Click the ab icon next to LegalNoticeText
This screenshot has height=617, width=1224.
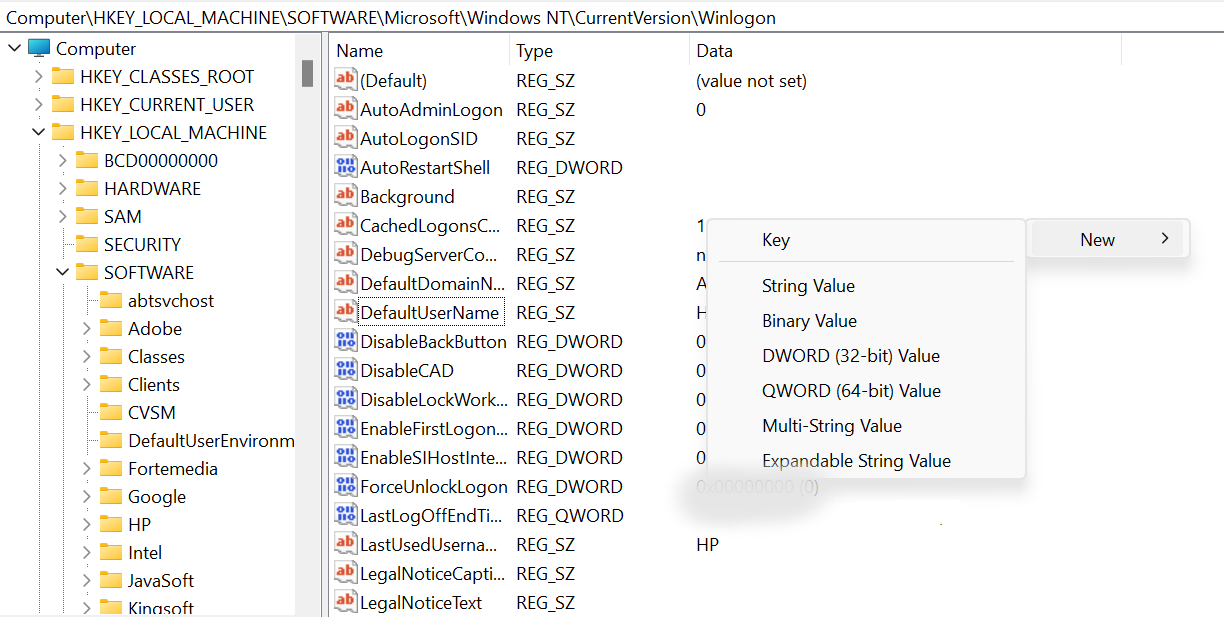pos(345,602)
